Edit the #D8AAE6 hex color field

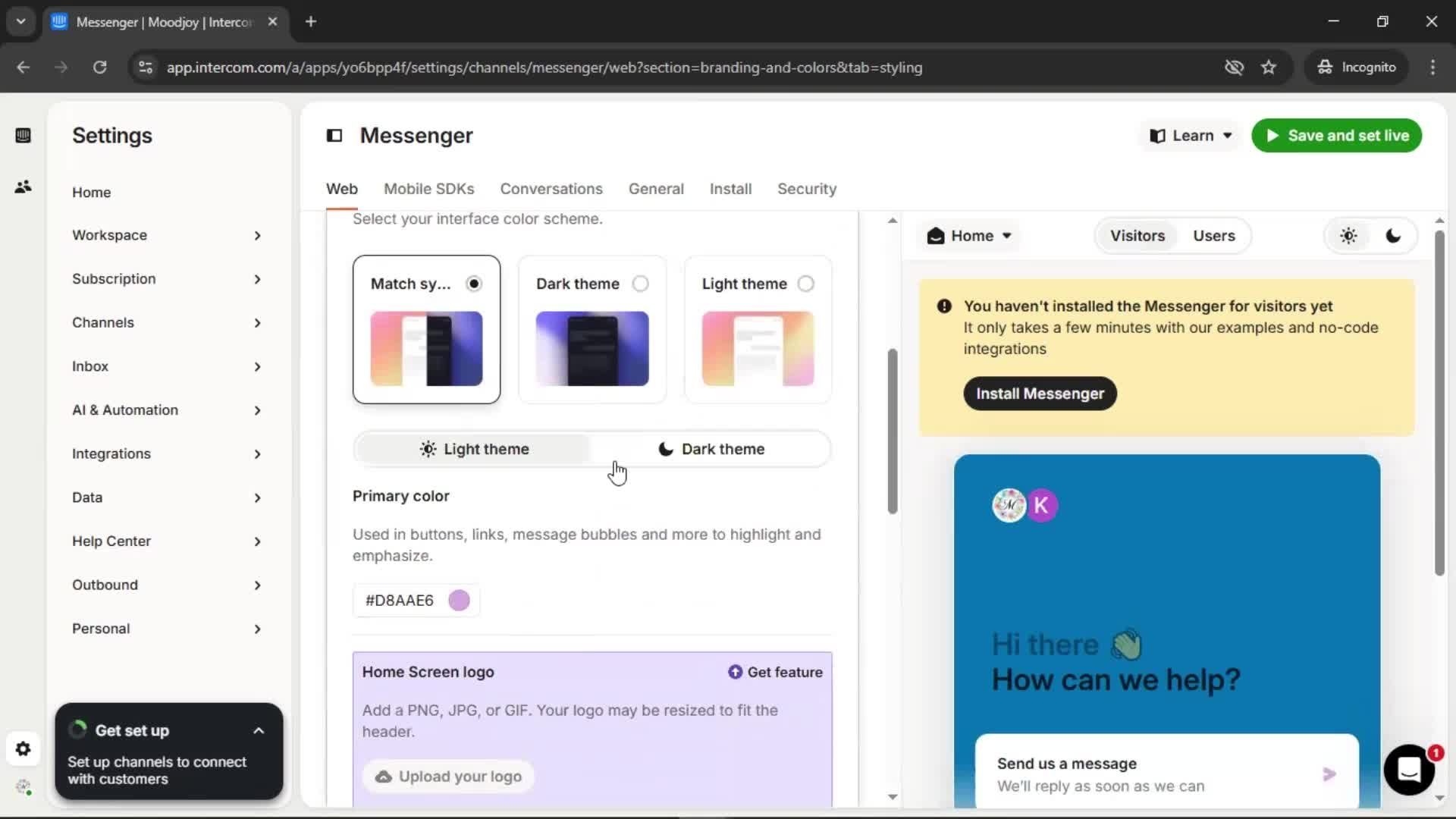click(416, 601)
